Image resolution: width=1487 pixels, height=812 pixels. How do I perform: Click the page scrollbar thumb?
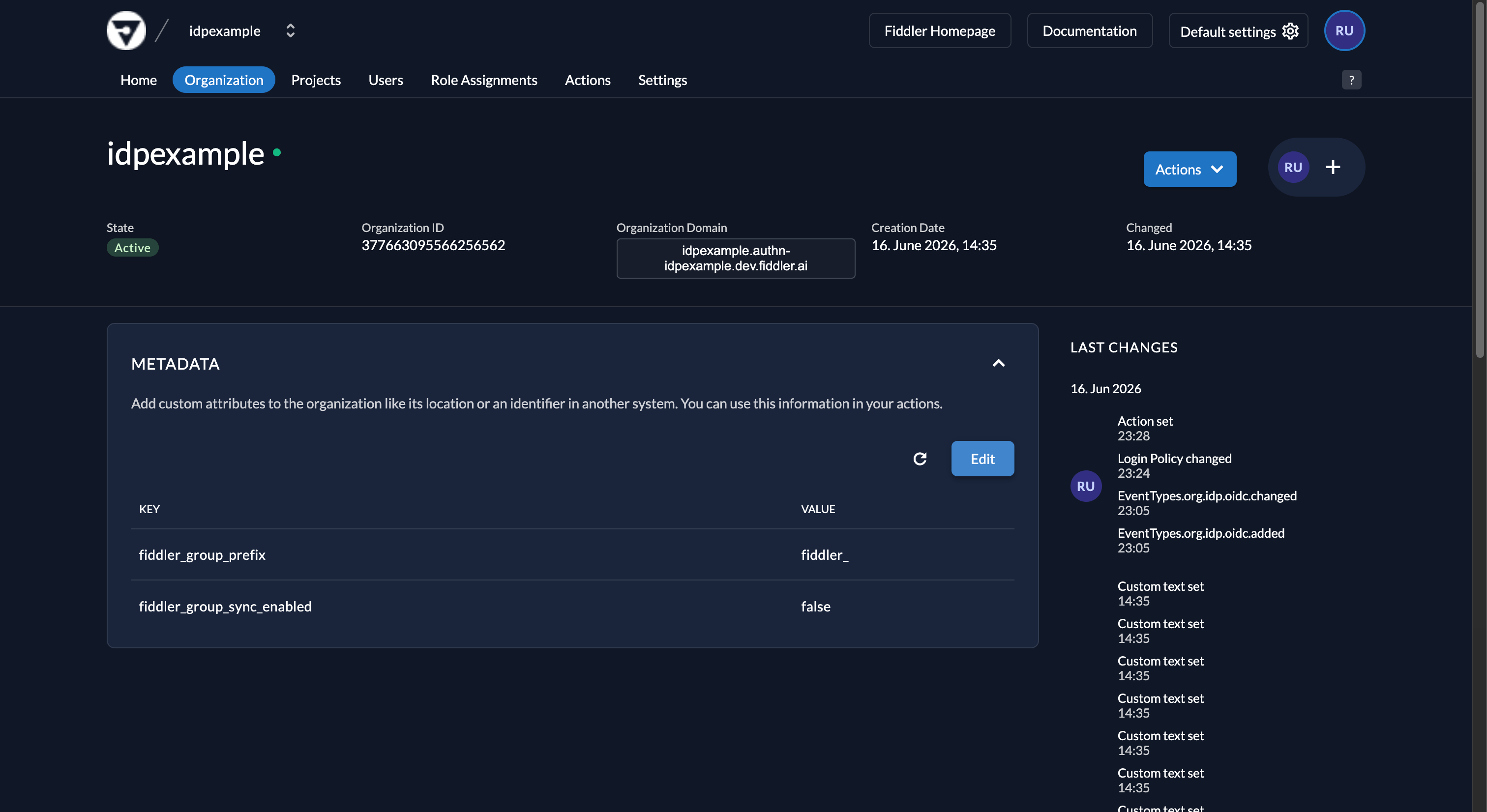coord(1480,179)
